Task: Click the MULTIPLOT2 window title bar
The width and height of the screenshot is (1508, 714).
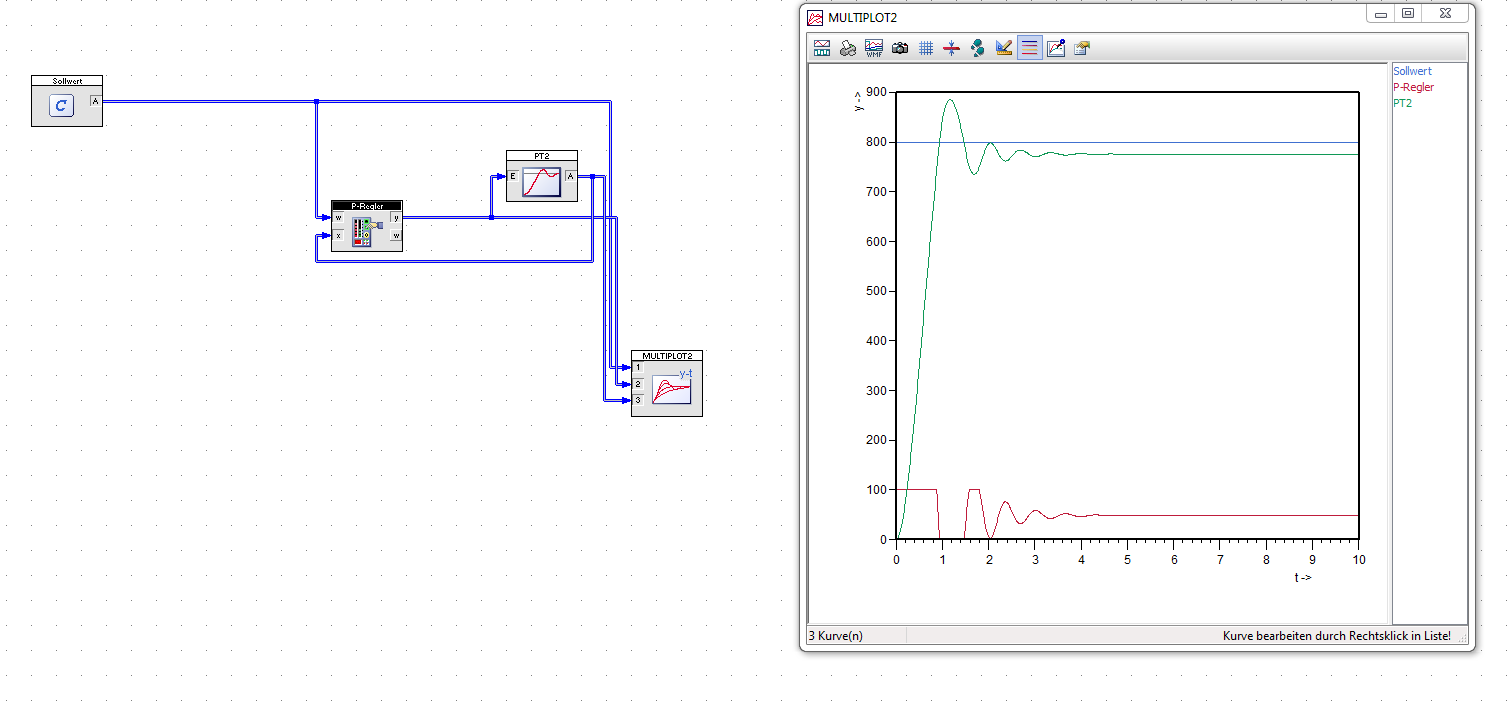Action: [1080, 17]
